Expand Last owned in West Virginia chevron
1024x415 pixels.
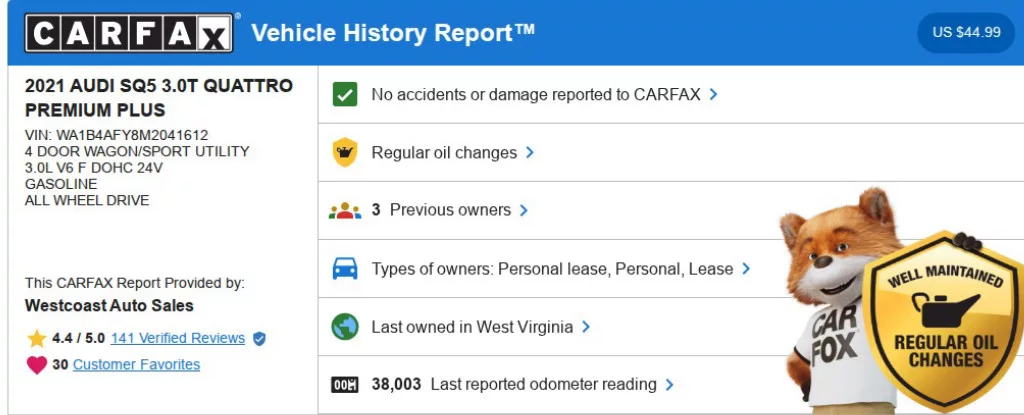(586, 327)
